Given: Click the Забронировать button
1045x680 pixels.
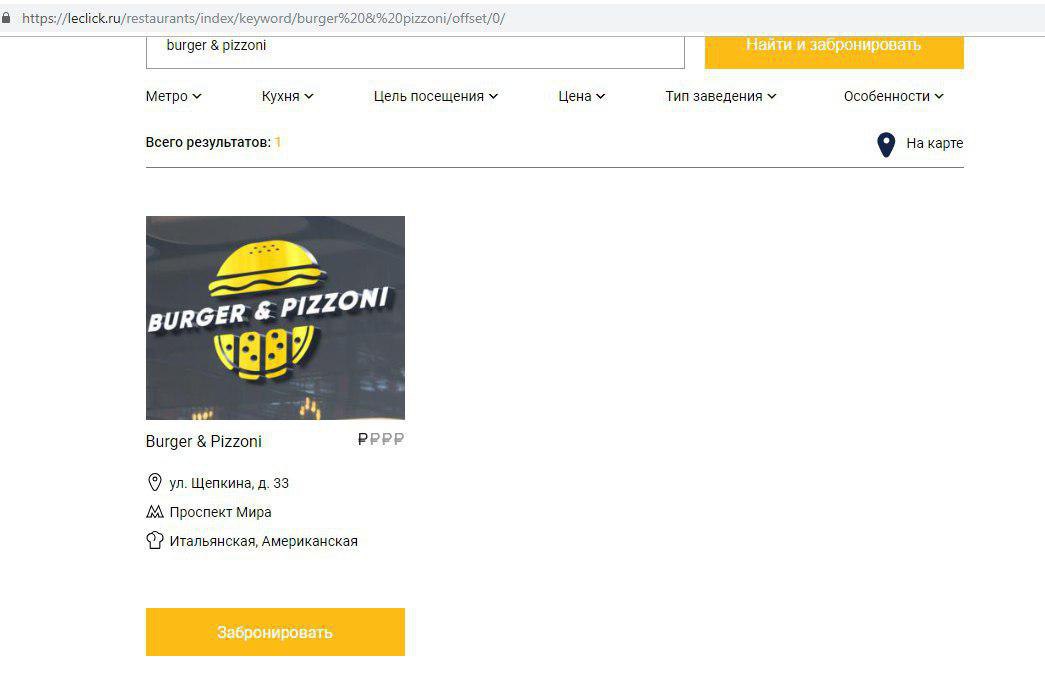Looking at the screenshot, I should pos(275,632).
